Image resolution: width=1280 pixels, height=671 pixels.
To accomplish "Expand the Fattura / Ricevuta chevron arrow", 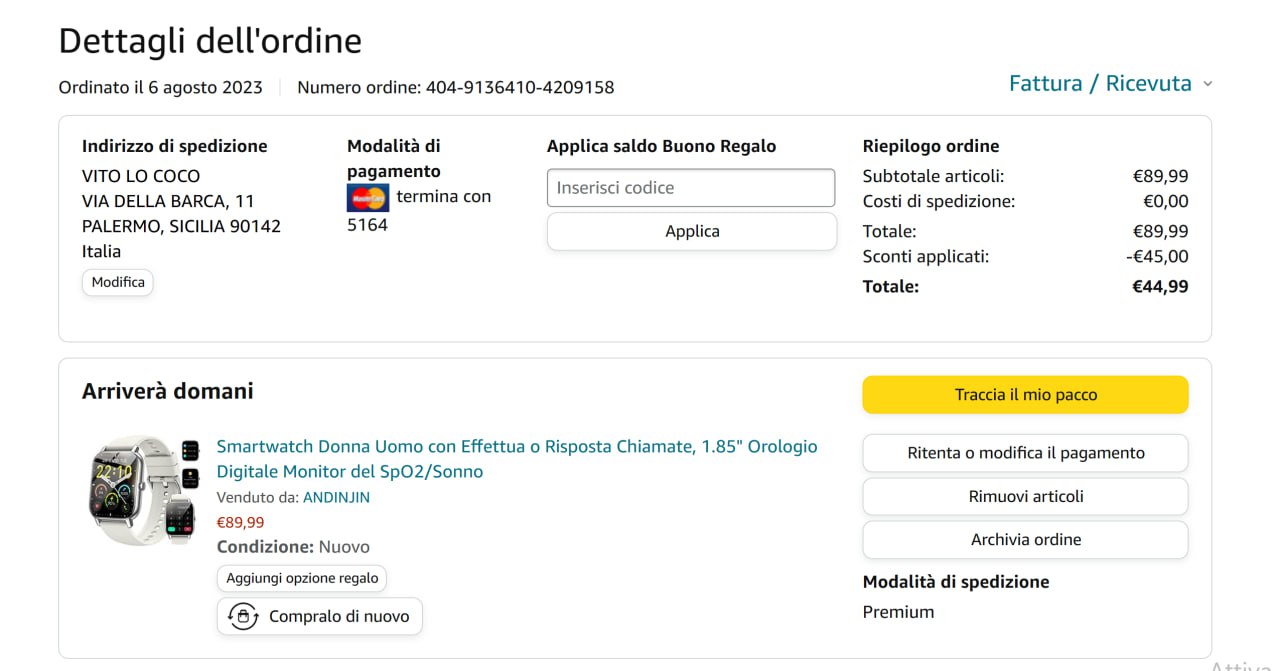I will pos(1207,84).
